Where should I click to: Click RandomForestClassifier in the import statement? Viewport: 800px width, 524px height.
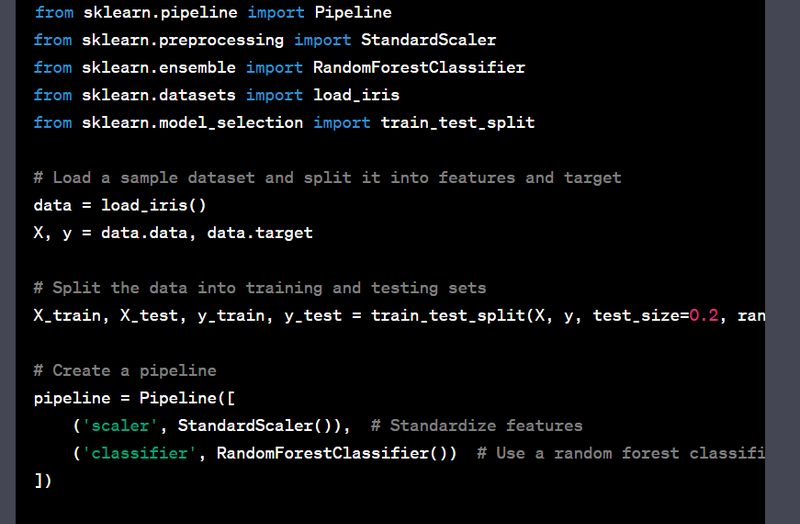click(x=419, y=67)
